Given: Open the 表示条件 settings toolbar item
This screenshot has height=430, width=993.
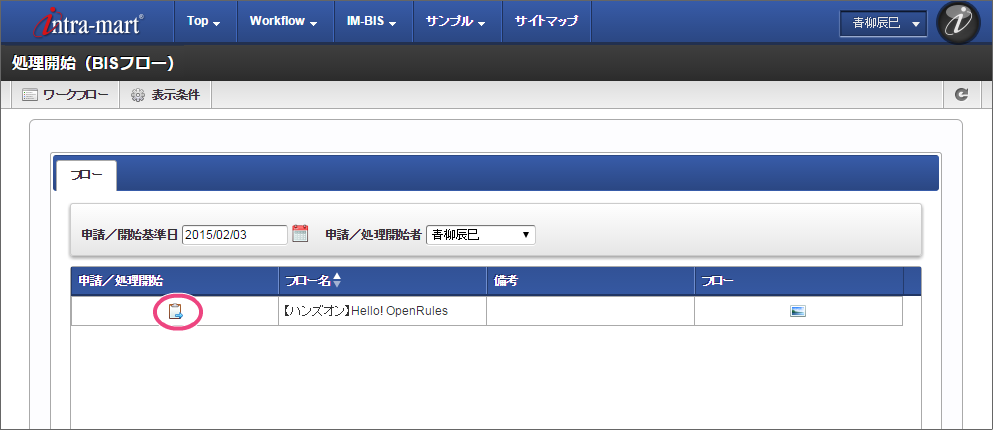Looking at the screenshot, I should 165,95.
